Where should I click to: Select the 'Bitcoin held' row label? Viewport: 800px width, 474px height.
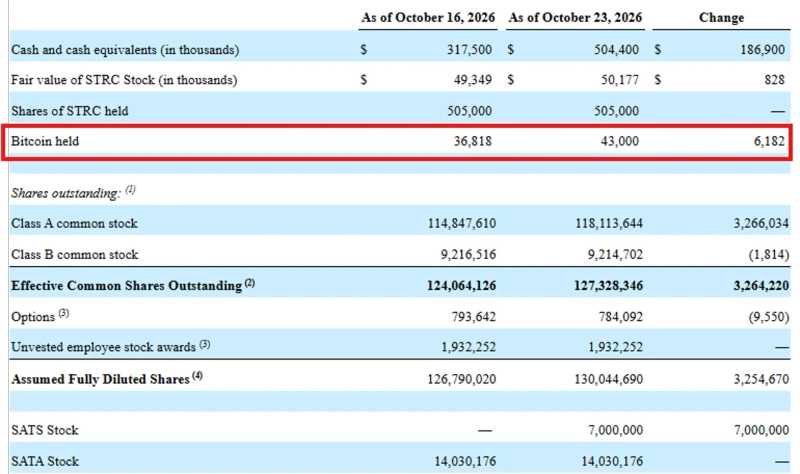point(45,141)
